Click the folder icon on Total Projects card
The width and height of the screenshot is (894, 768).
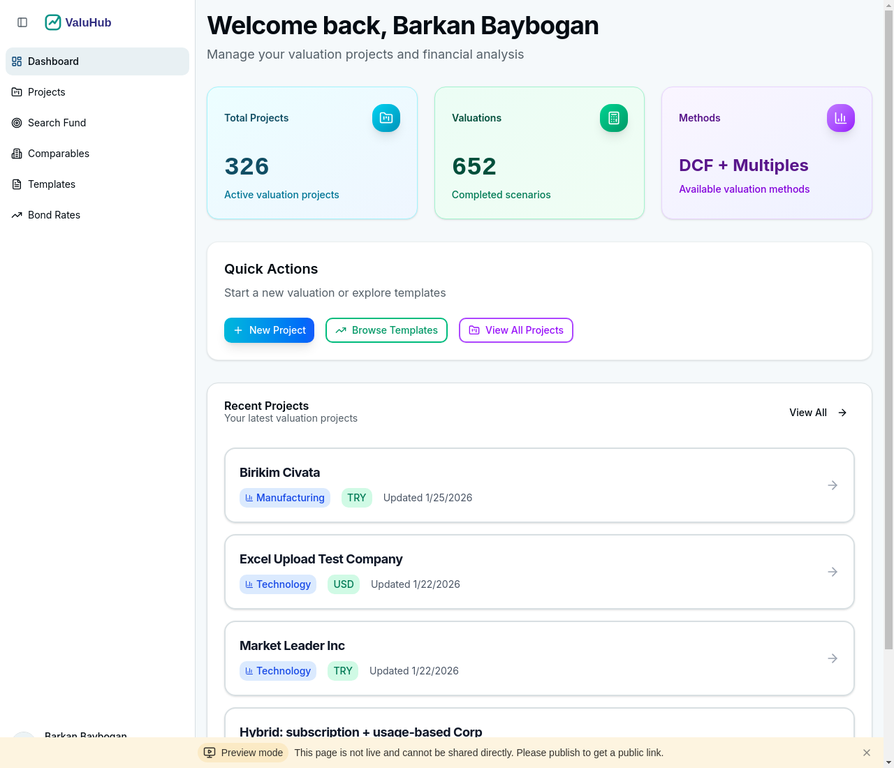(386, 117)
